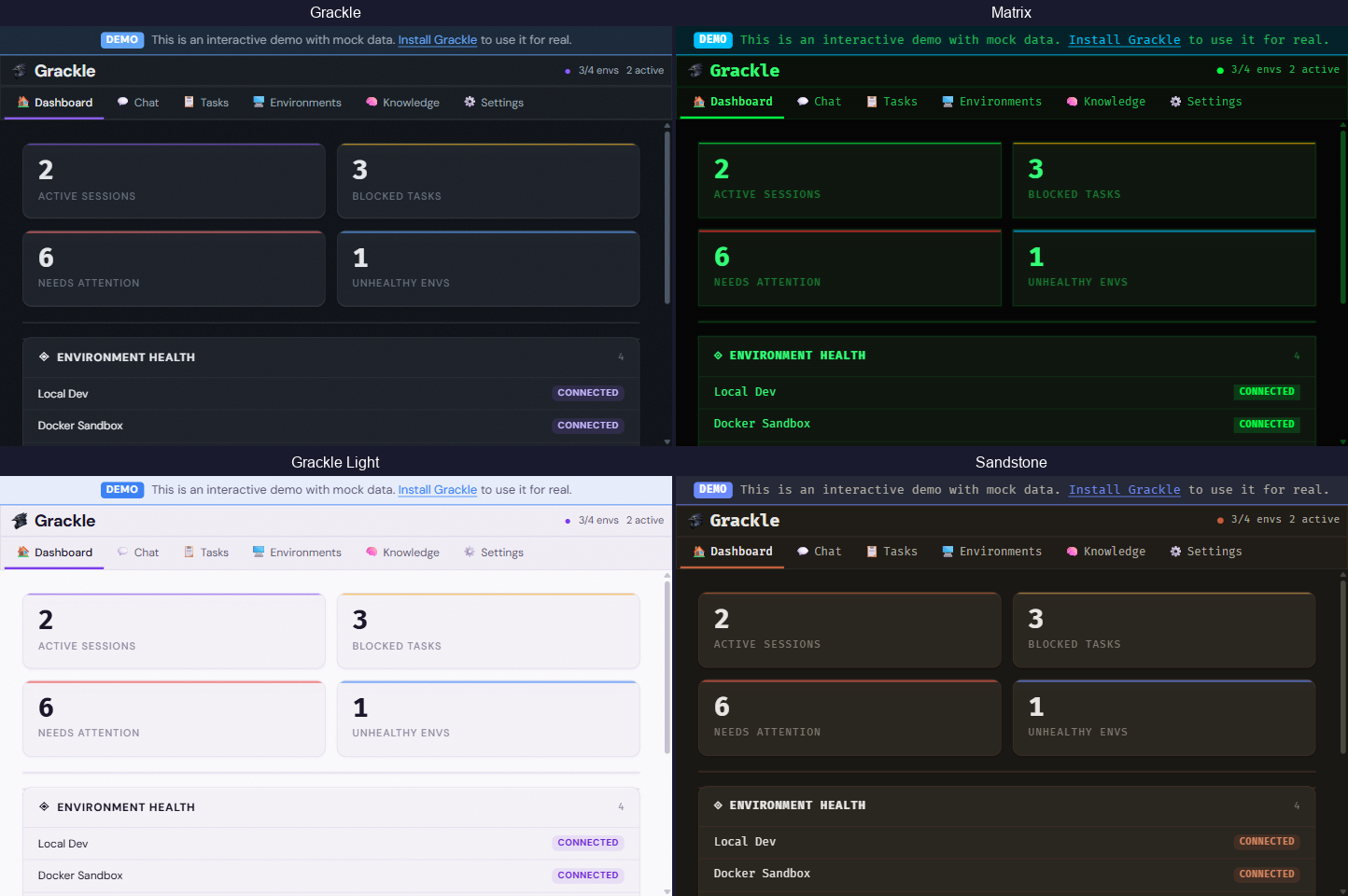Click the Environments monitor icon in the Sandstone panel
Image resolution: width=1348 pixels, height=896 pixels.
pyautogui.click(x=948, y=552)
